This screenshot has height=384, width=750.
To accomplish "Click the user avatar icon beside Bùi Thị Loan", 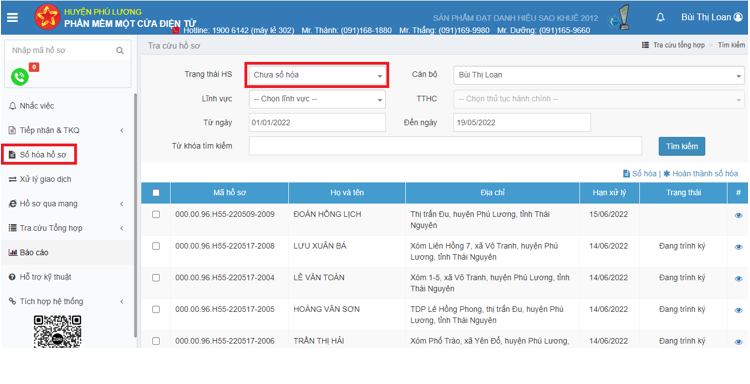I will tap(738, 17).
